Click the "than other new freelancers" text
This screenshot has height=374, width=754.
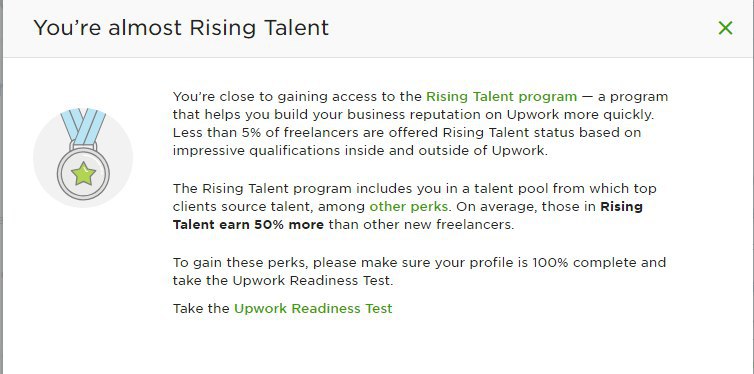[421, 224]
